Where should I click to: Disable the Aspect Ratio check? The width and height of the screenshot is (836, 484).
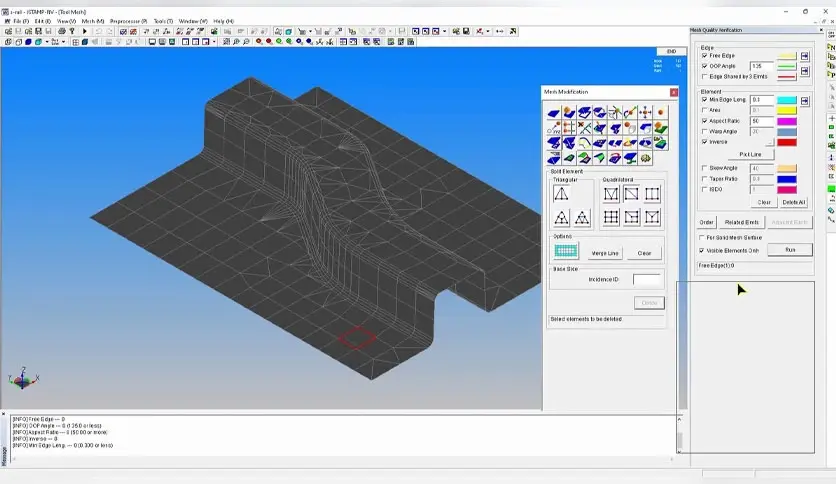pos(705,121)
